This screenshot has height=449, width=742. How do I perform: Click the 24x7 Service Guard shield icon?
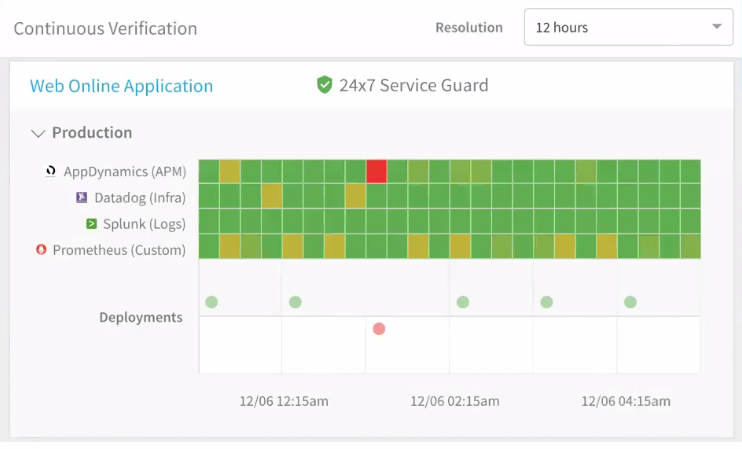(x=325, y=85)
